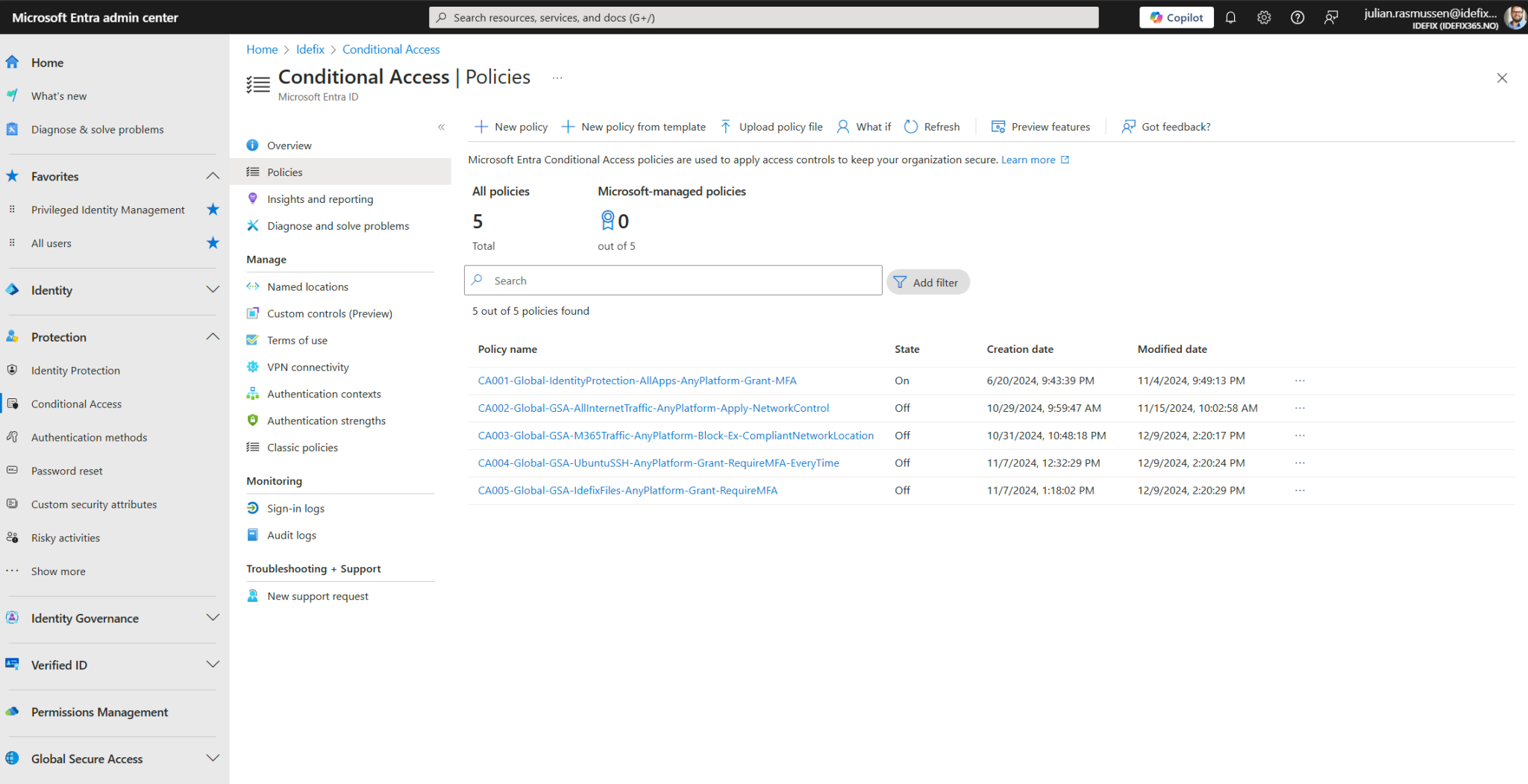Open notifications bell in the top bar
The height and width of the screenshot is (784, 1528).
[1230, 16]
